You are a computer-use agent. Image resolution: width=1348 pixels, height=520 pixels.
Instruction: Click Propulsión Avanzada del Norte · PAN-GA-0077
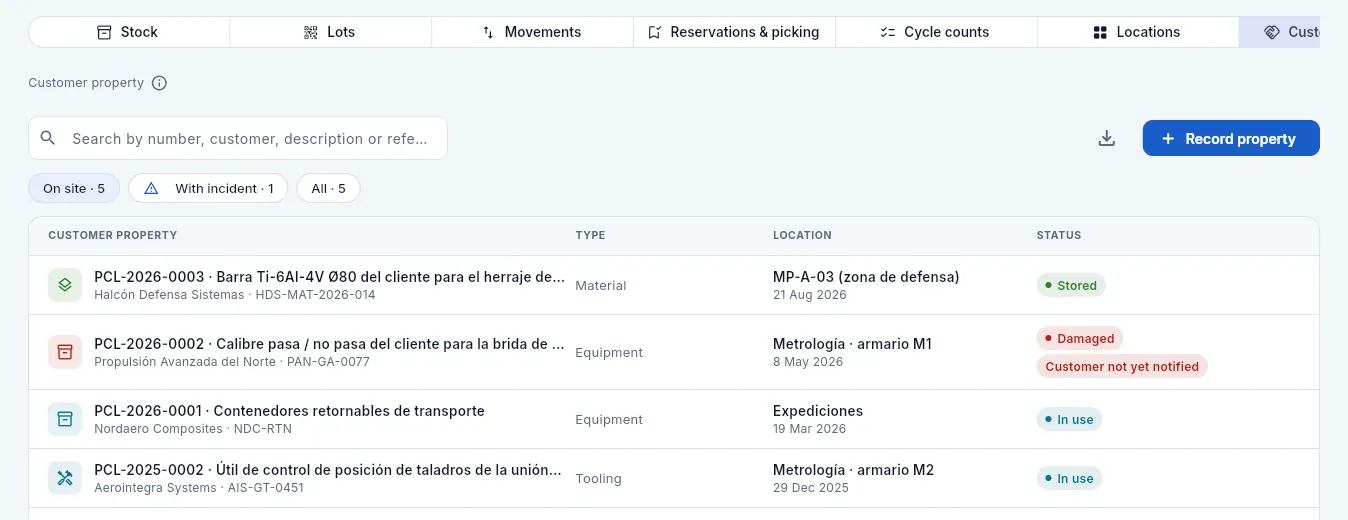pos(232,362)
